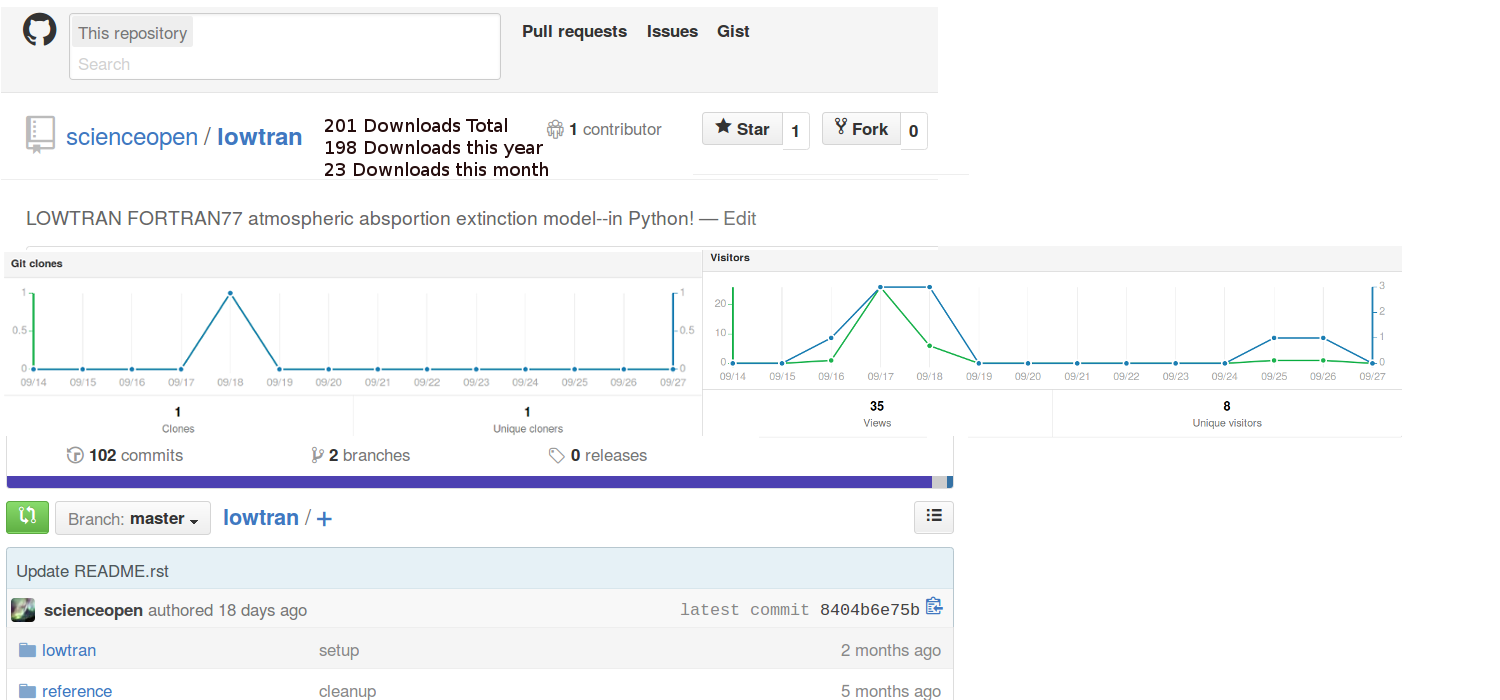Click the purple language breakdown bar

(x=468, y=482)
